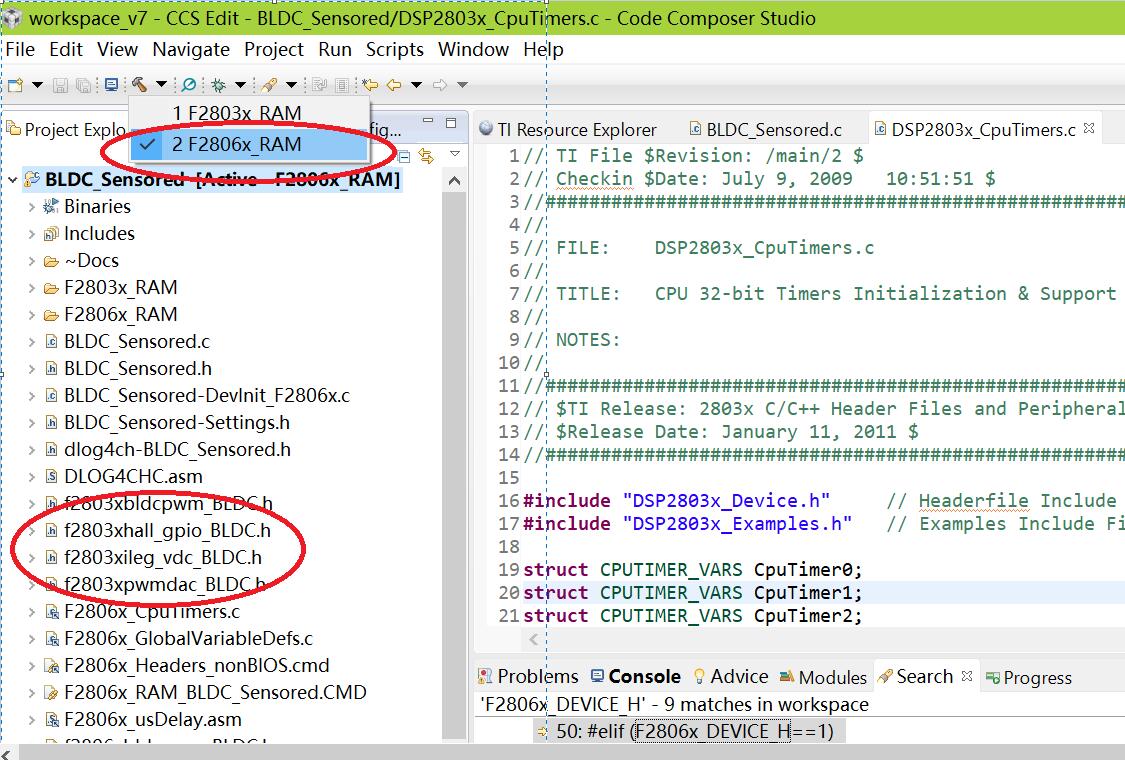Image resolution: width=1125 pixels, height=760 pixels.
Task: Click the F2806x_CpuTimers.c file icon
Action: tap(51, 612)
